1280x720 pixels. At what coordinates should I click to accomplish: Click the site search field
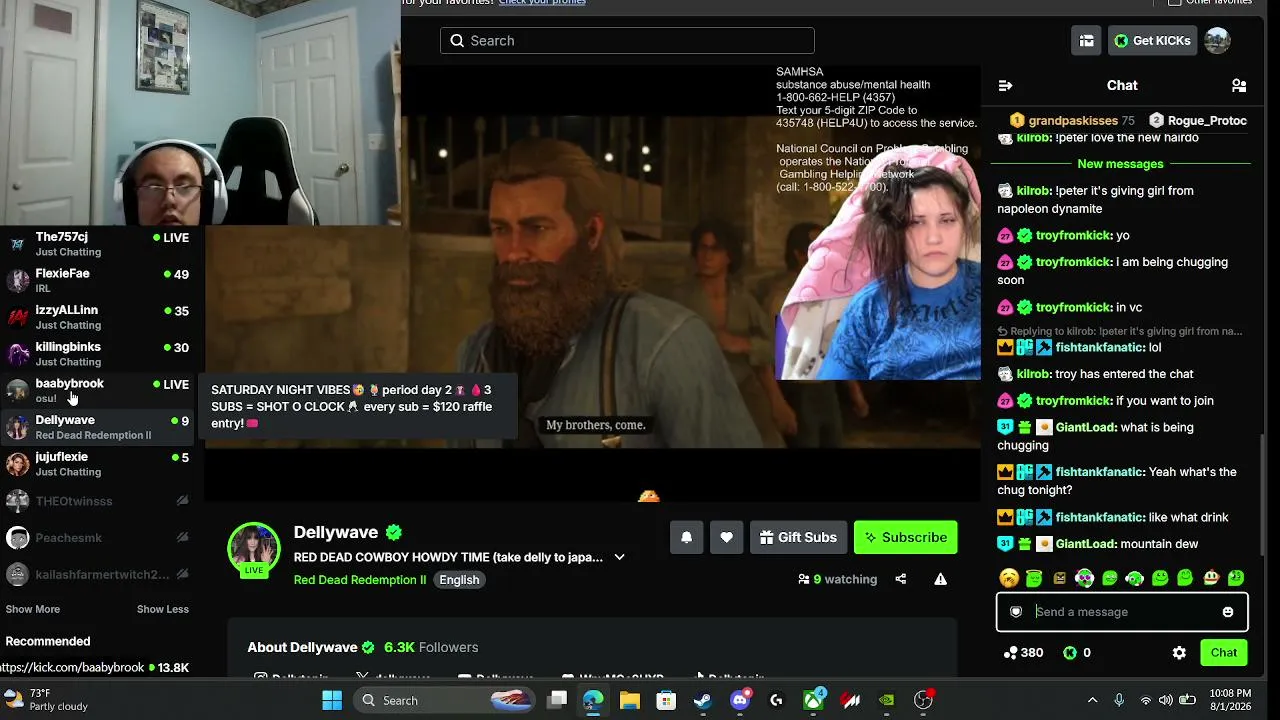pyautogui.click(x=627, y=41)
